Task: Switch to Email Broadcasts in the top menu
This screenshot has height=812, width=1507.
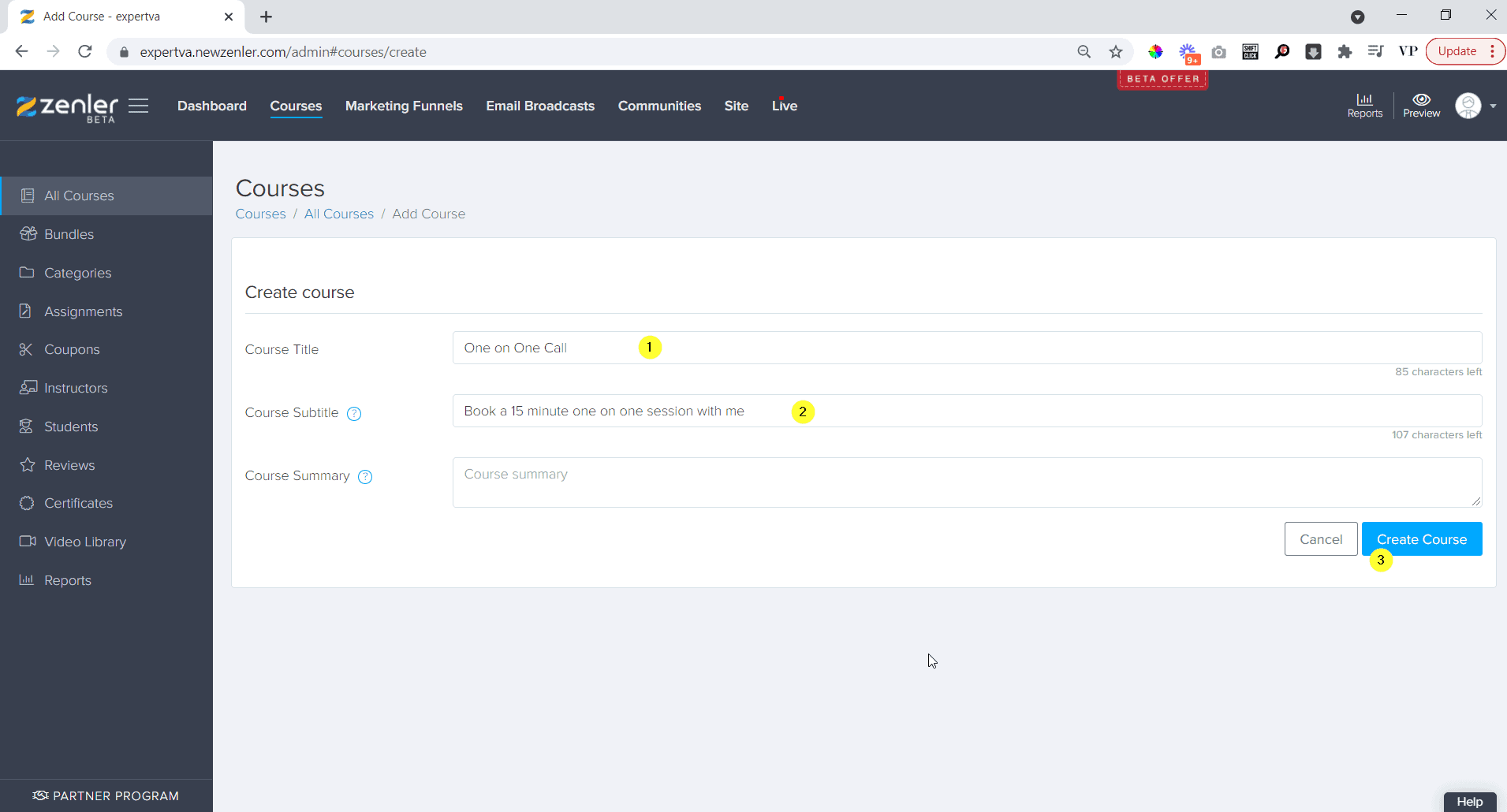Action: pos(540,106)
